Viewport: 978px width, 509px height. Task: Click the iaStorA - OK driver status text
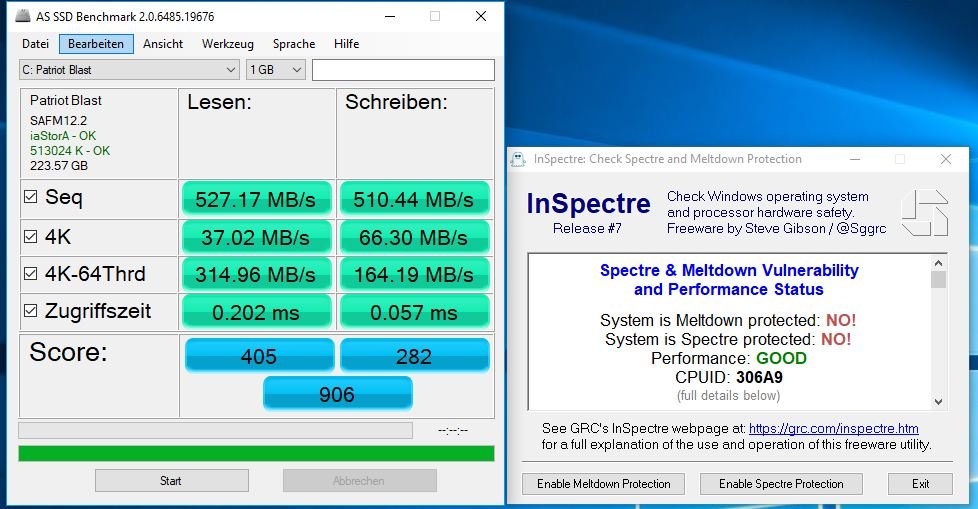click(x=63, y=135)
